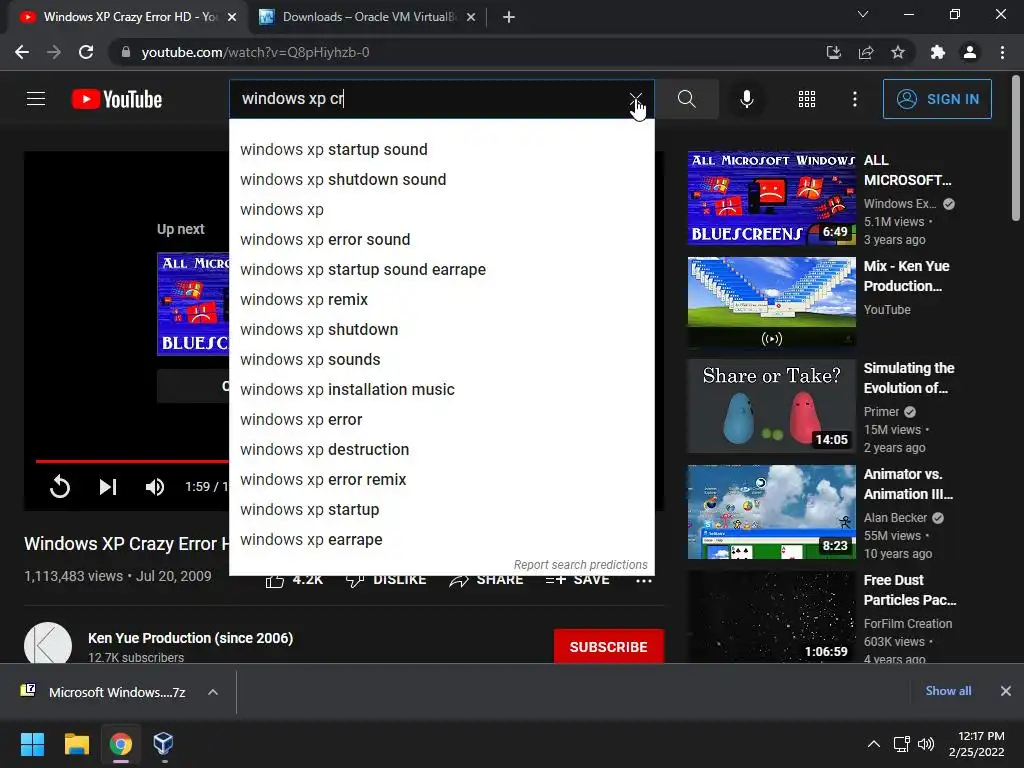View site info via the padlock icon
The width and height of the screenshot is (1024, 768).
tap(126, 52)
